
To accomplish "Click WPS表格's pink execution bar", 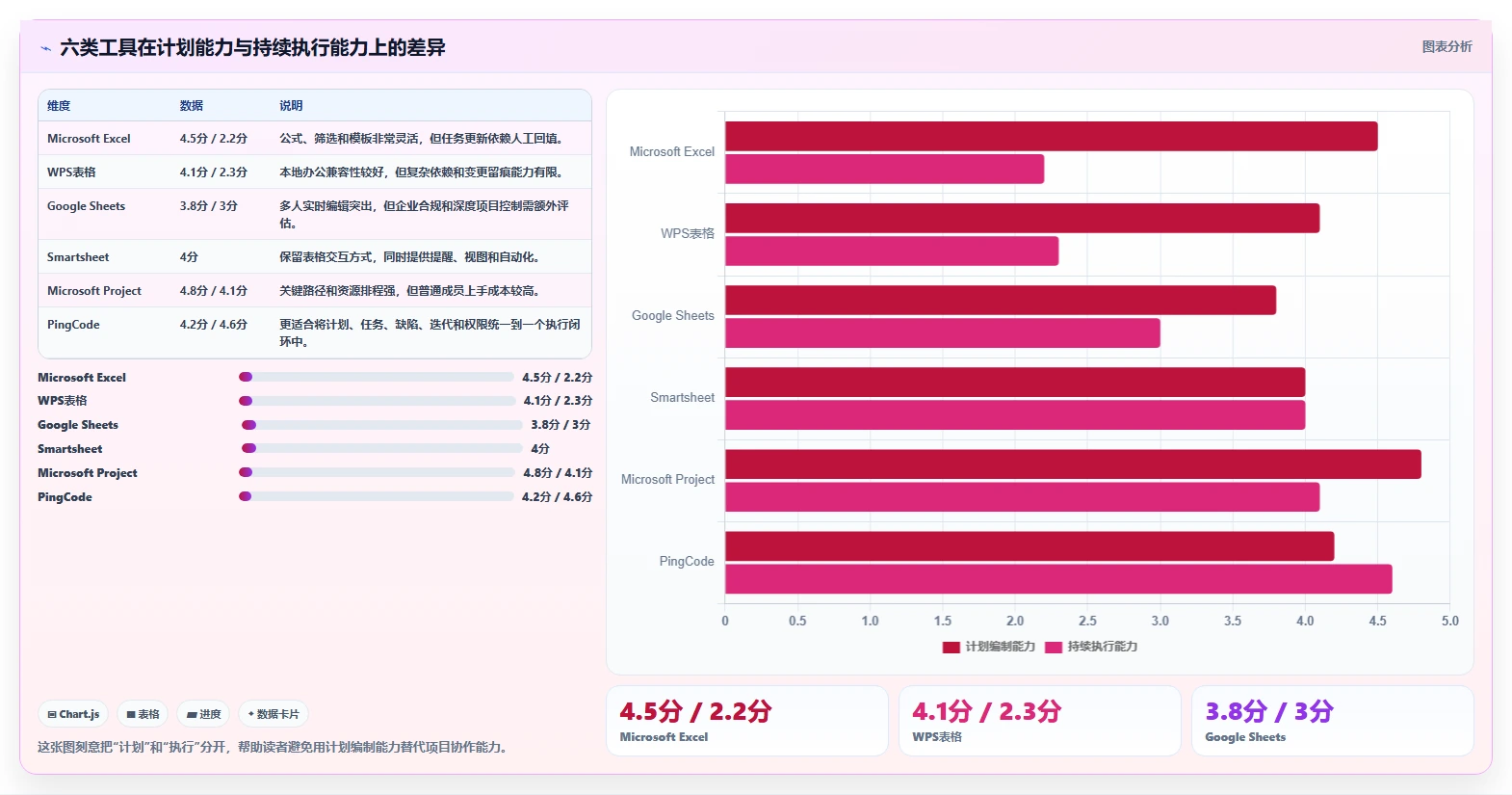I will point(892,251).
